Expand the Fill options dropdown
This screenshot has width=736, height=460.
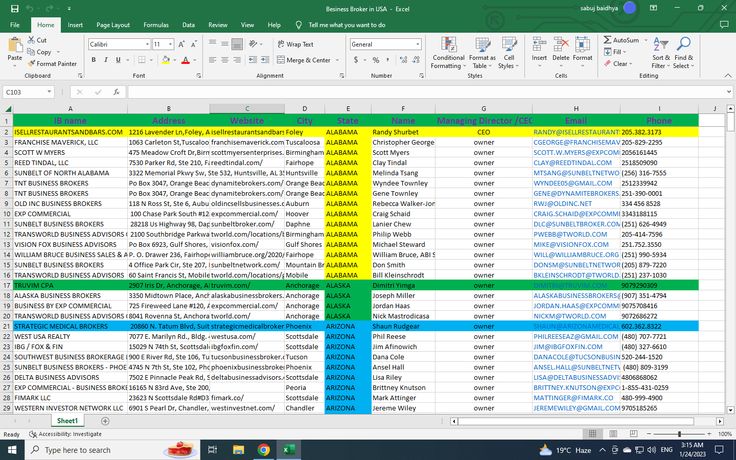point(625,52)
